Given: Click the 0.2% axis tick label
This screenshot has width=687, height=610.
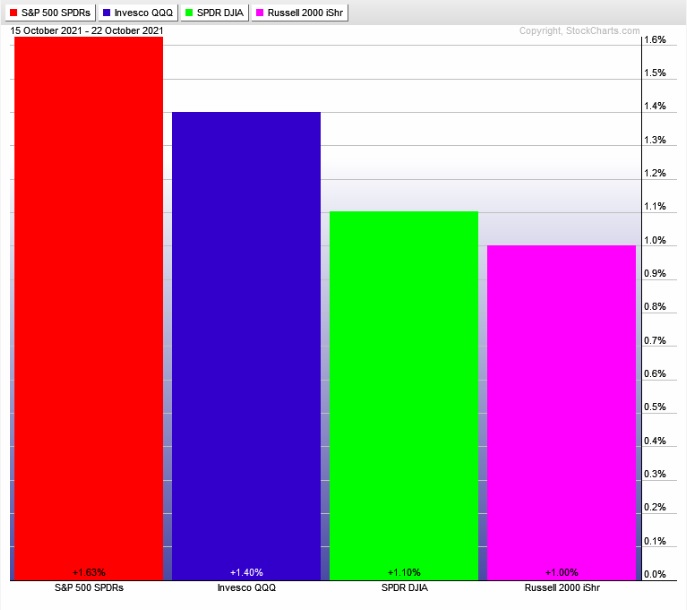Looking at the screenshot, I should point(655,507).
